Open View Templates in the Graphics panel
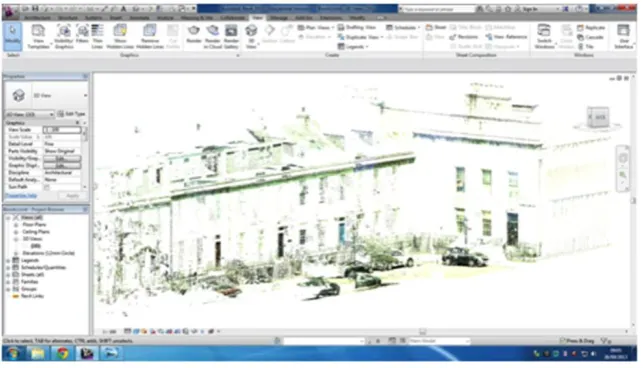 (x=38, y=36)
